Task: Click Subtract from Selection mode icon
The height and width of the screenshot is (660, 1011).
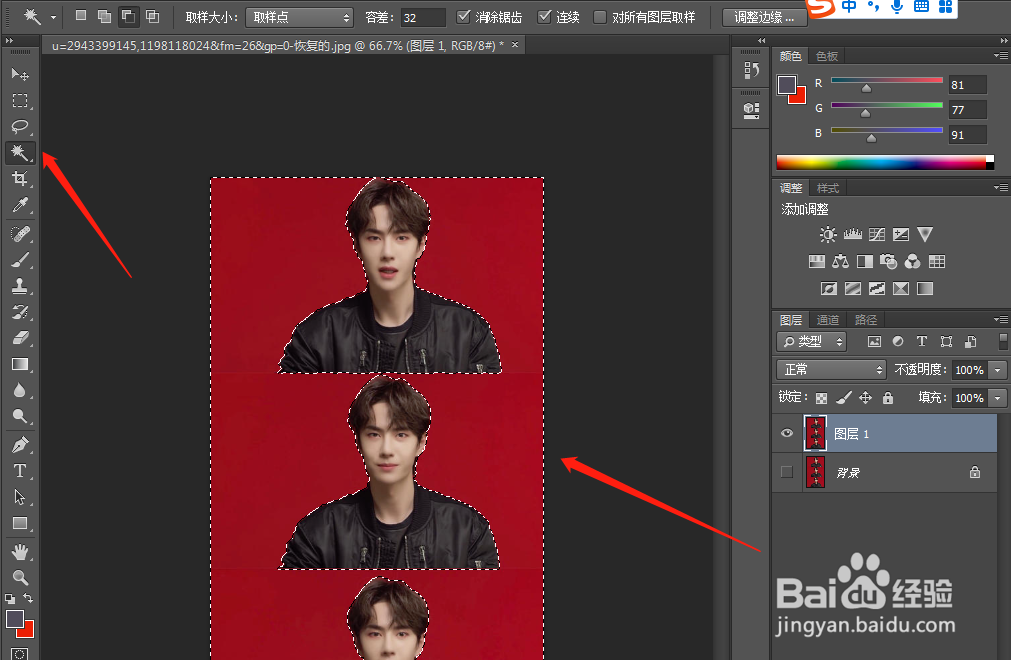Action: [128, 16]
